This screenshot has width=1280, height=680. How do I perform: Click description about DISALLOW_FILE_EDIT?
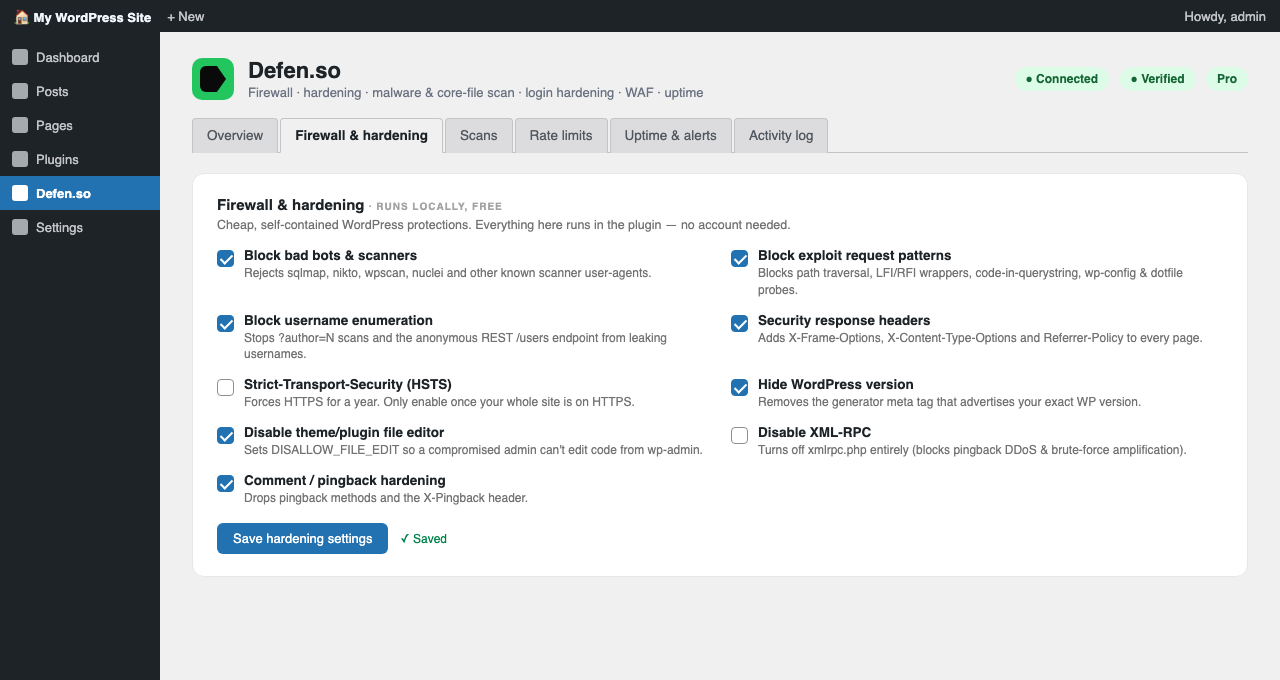473,450
